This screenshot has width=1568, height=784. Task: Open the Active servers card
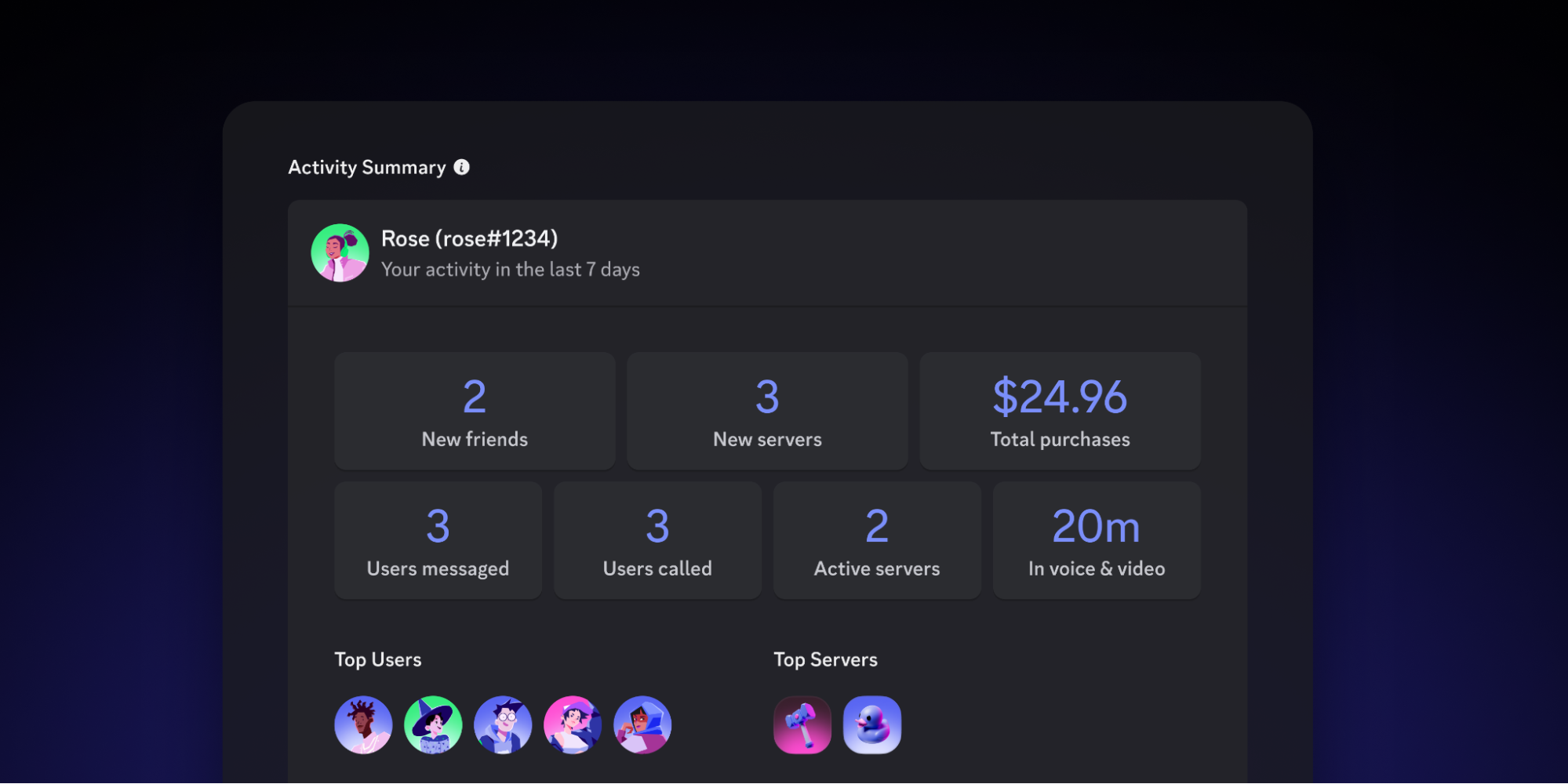point(877,541)
